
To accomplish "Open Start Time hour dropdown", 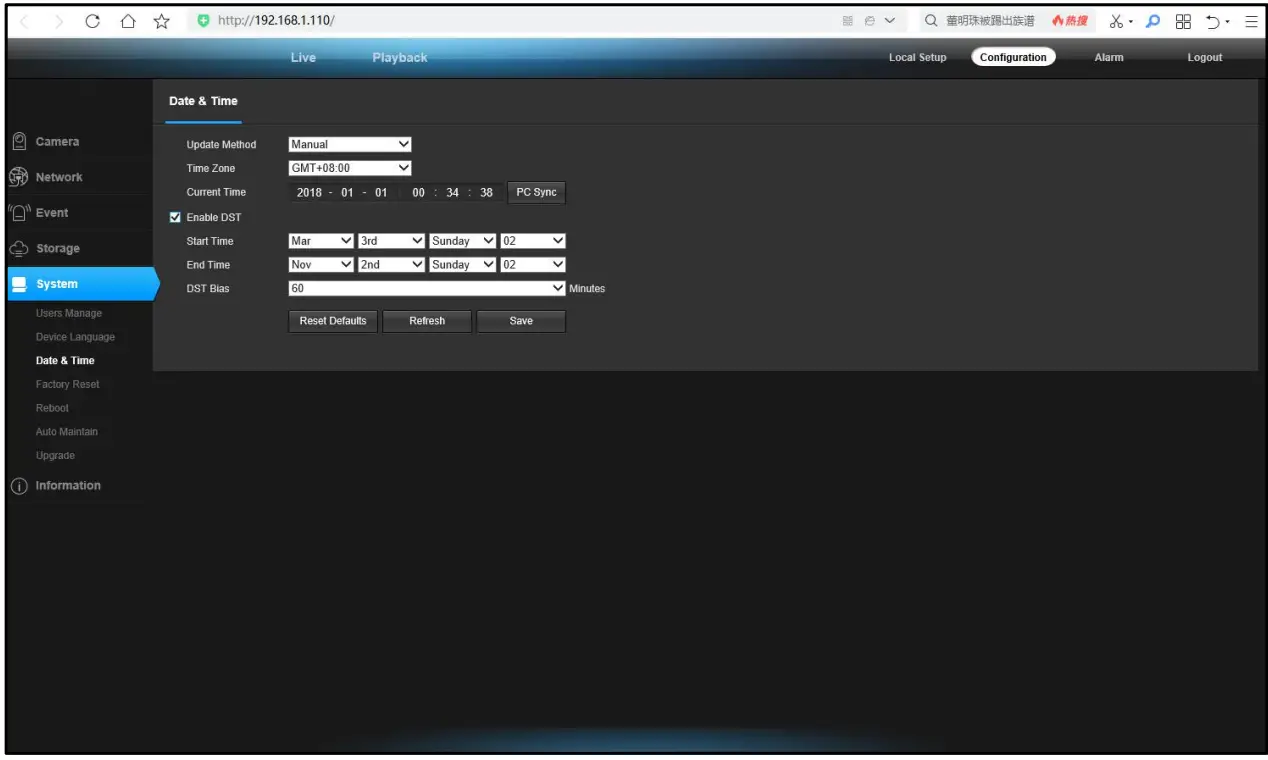I will (532, 241).
